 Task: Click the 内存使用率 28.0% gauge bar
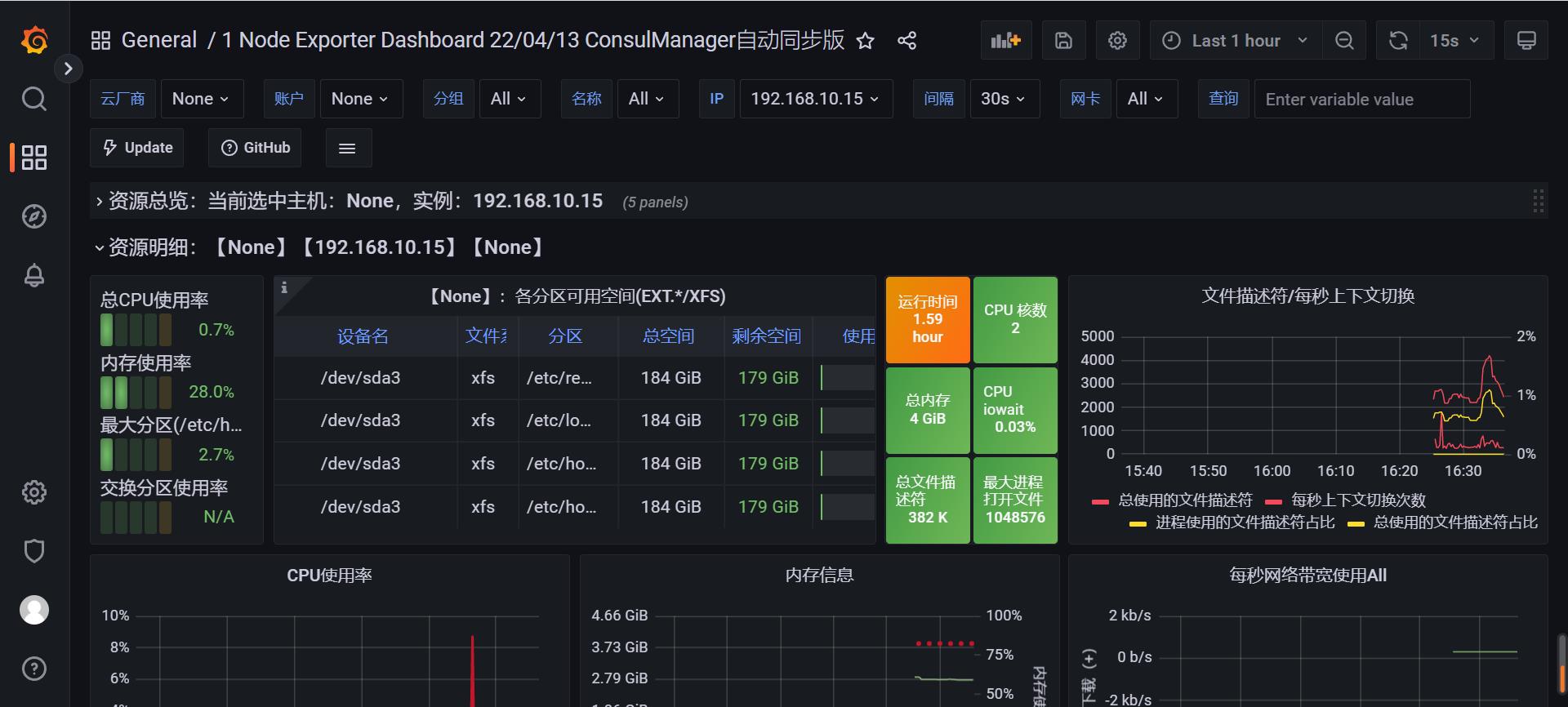[x=136, y=392]
